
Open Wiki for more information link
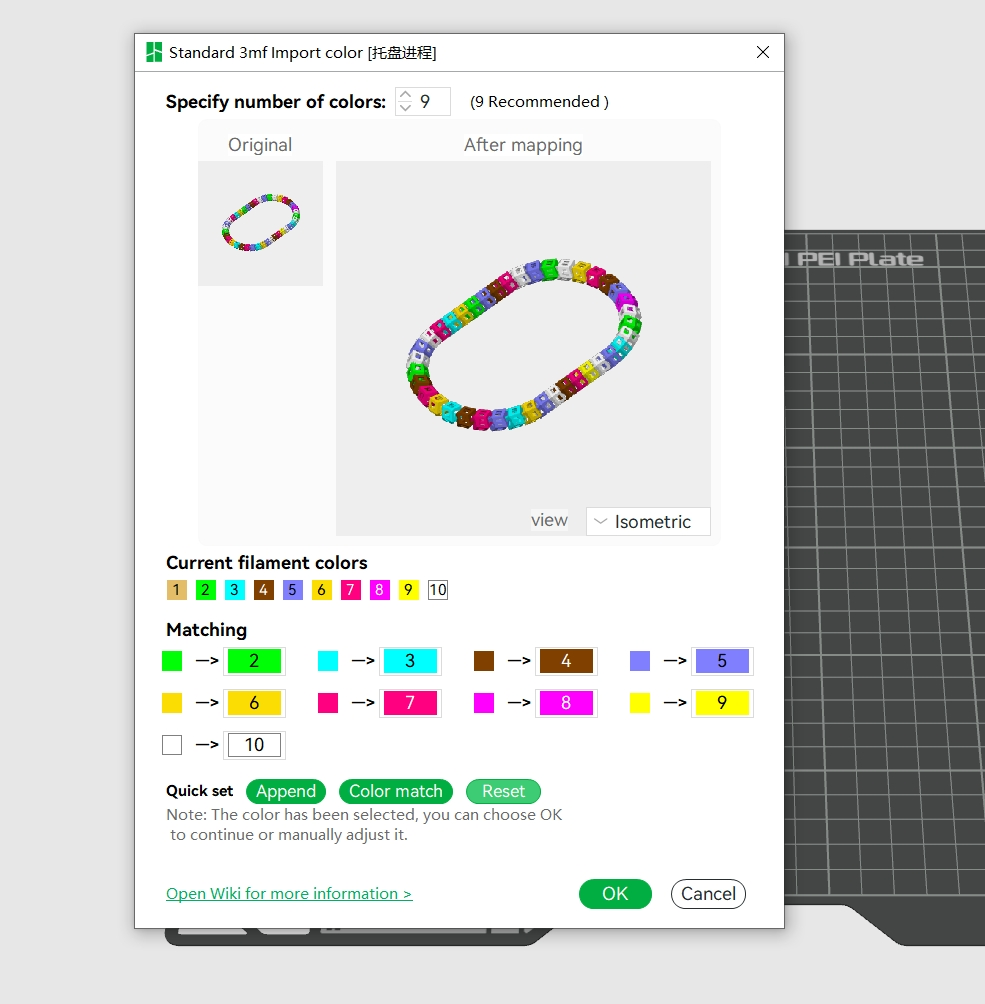click(x=289, y=894)
